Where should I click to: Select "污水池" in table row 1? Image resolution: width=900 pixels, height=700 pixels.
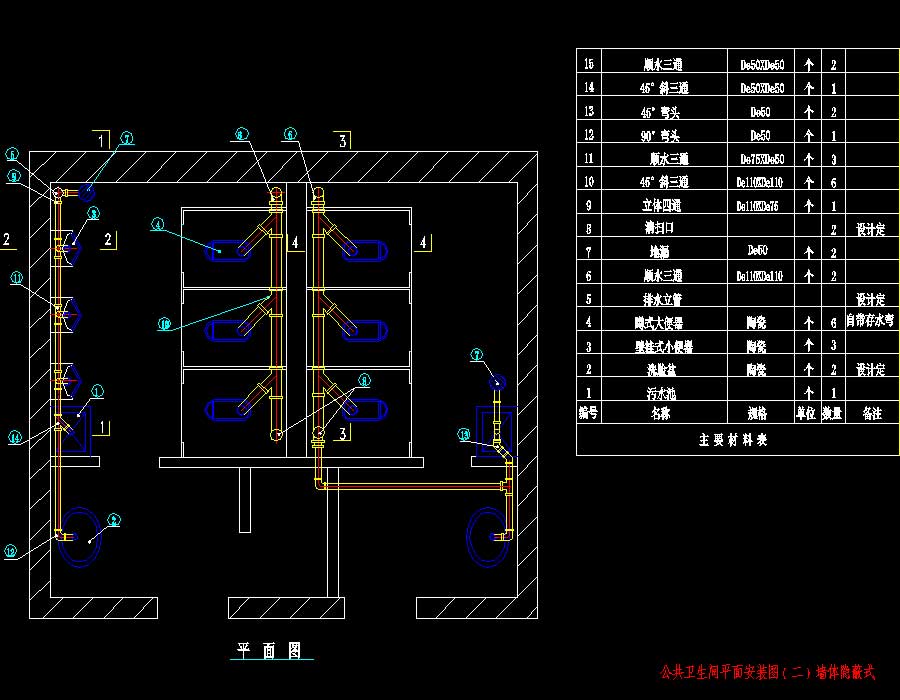(662, 393)
